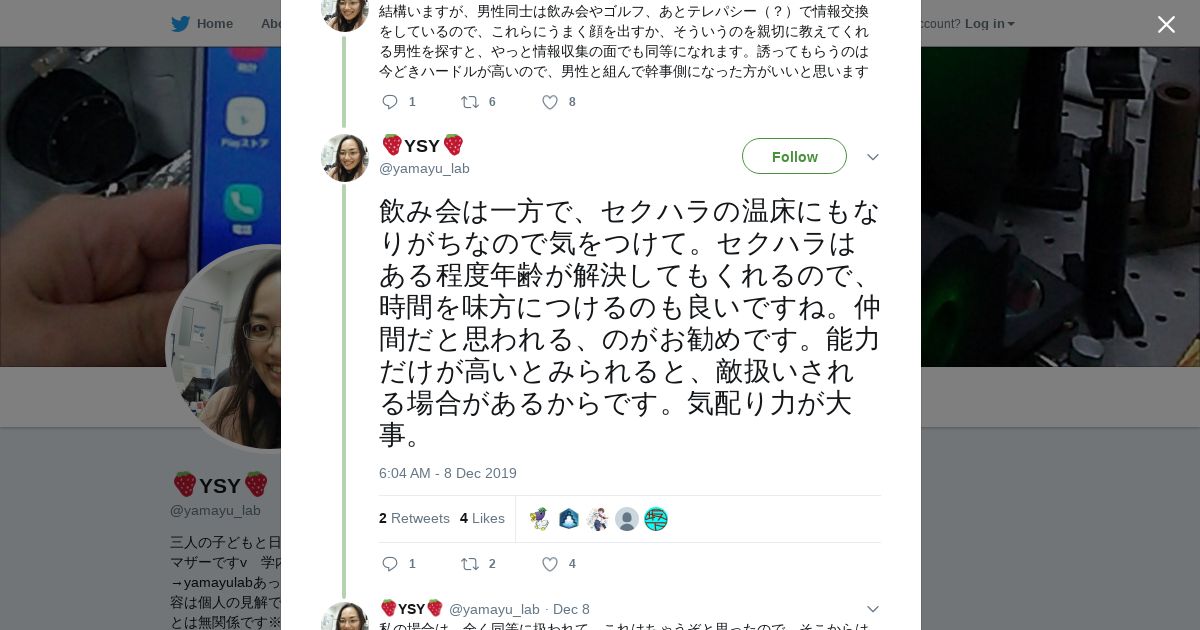Reply to the main tweet
The width and height of the screenshot is (1200, 630).
point(390,564)
